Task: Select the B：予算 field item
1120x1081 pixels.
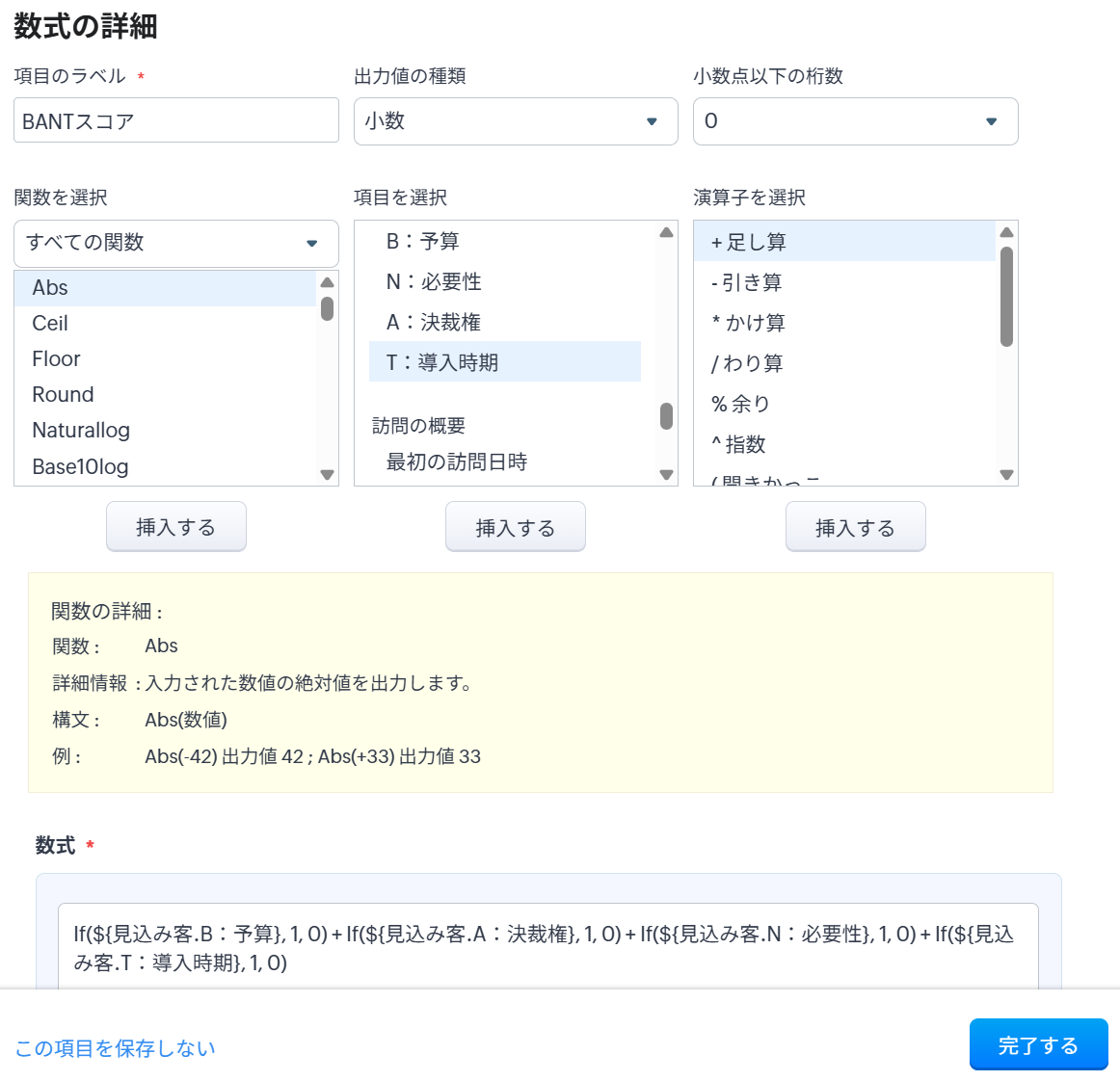Action: point(422,242)
